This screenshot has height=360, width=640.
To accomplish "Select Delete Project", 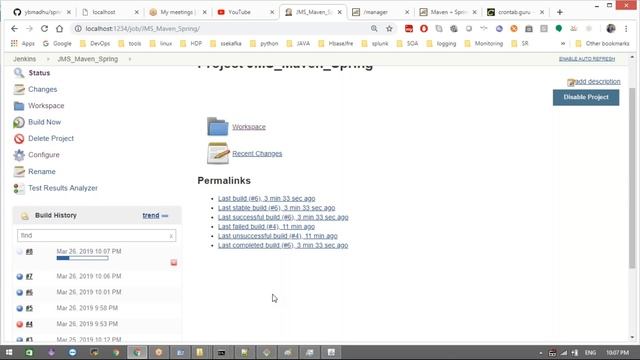I will (x=51, y=138).
